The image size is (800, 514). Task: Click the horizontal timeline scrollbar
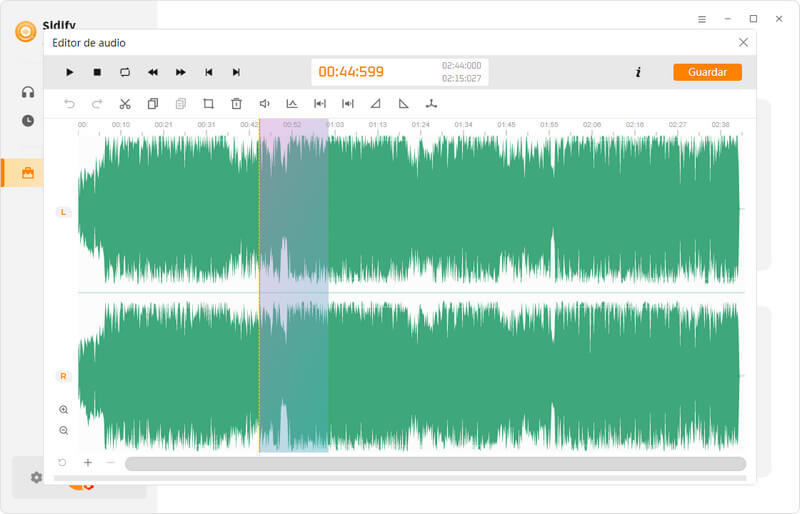[x=436, y=464]
